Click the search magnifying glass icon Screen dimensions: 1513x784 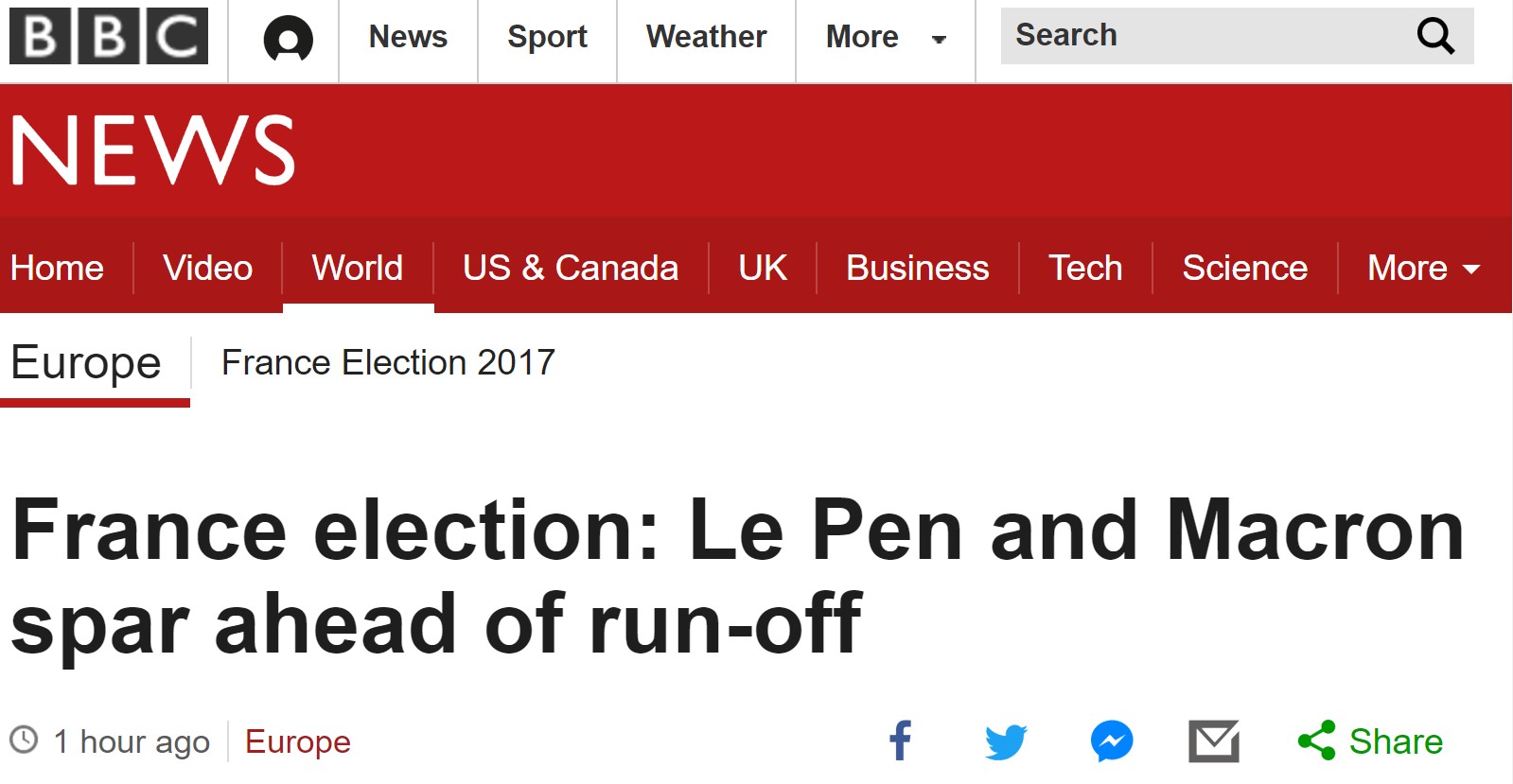pyautogui.click(x=1434, y=36)
